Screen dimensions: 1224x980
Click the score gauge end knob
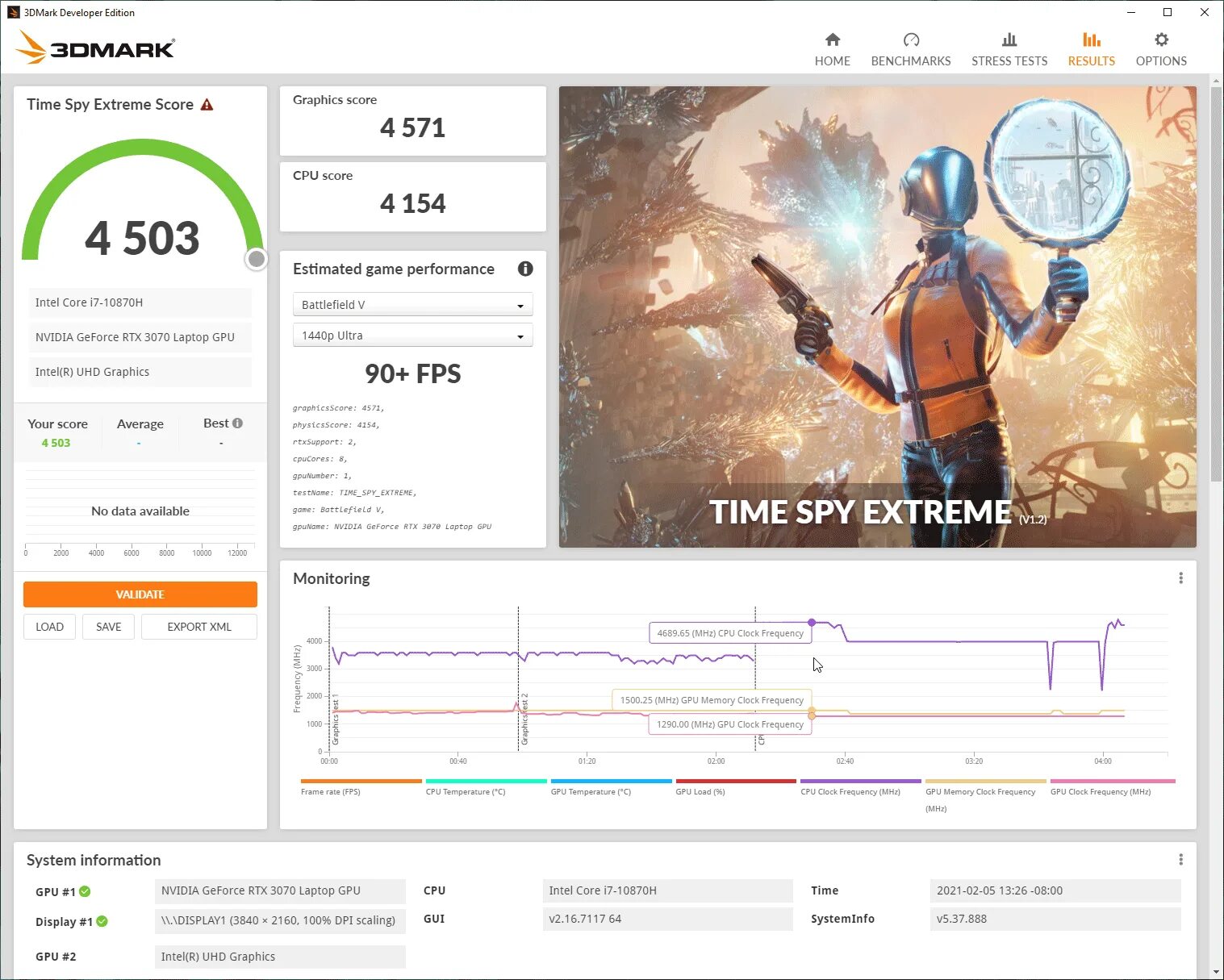tap(257, 259)
